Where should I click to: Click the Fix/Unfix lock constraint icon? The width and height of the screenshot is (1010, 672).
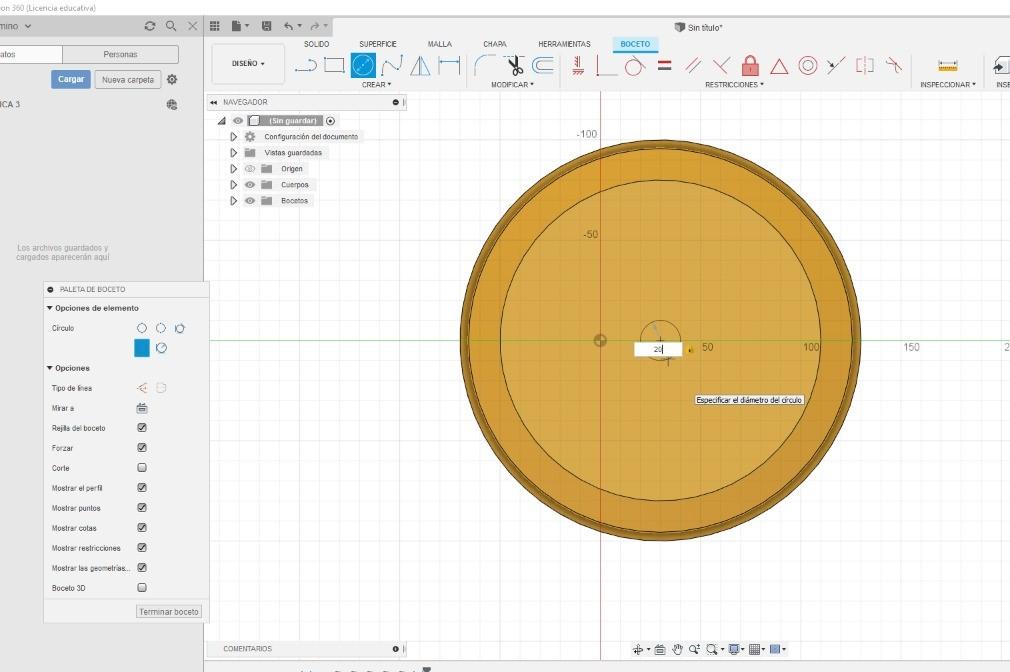click(750, 65)
